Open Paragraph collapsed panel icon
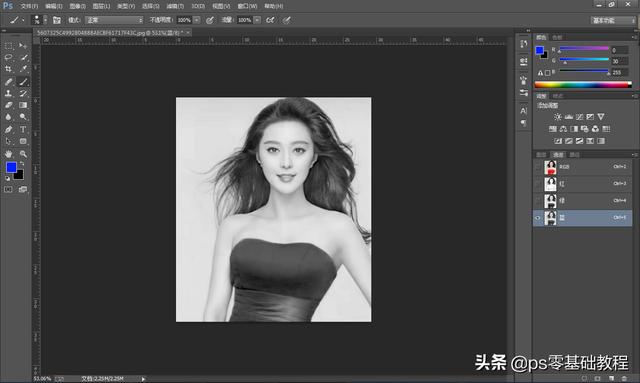Image resolution: width=640 pixels, height=383 pixels. [x=524, y=122]
